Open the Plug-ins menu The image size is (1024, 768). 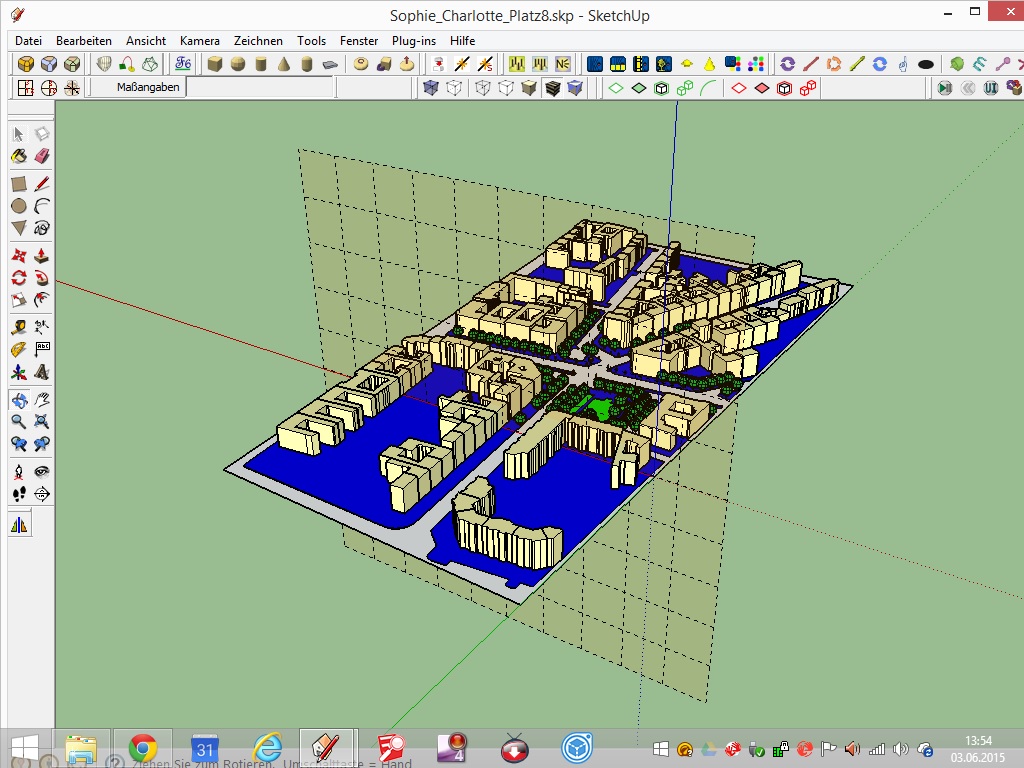pos(413,41)
